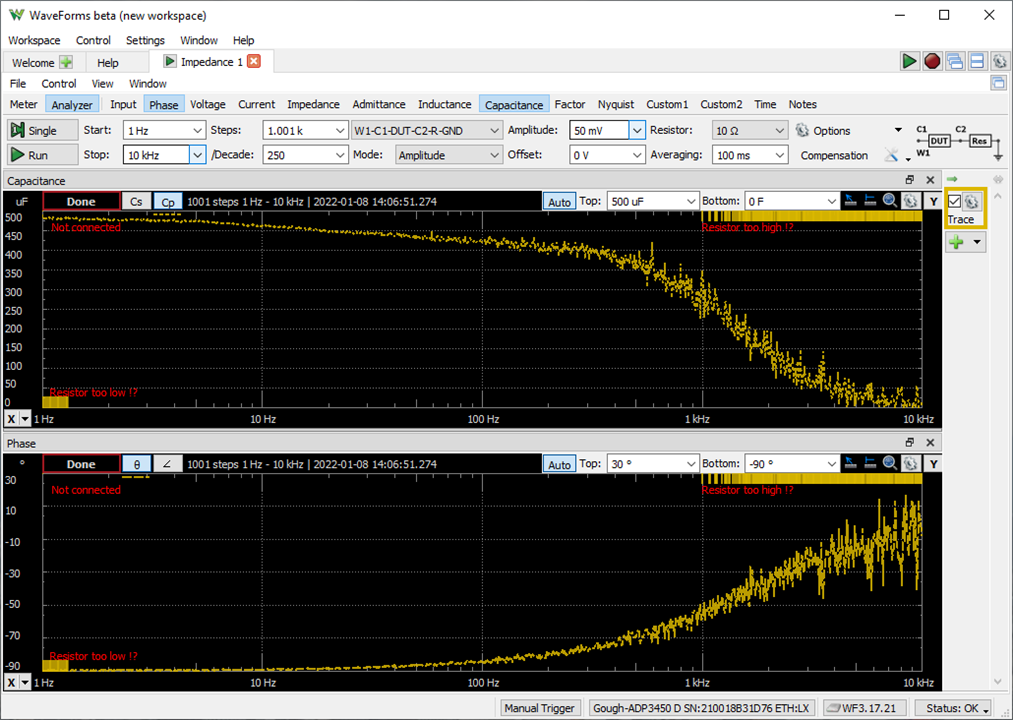Close the Phase plot panel
The width and height of the screenshot is (1013, 720).
(x=930, y=443)
